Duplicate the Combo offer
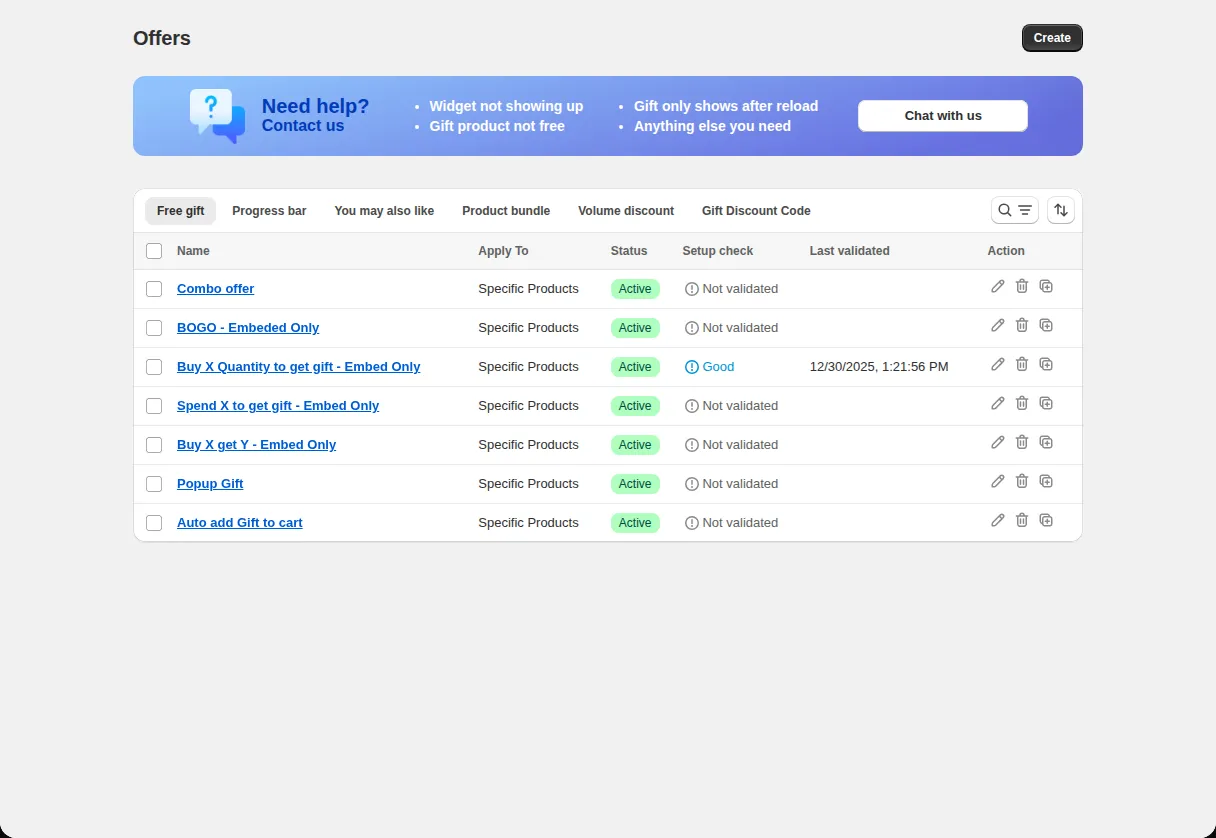The height and width of the screenshot is (838, 1216). (1046, 286)
